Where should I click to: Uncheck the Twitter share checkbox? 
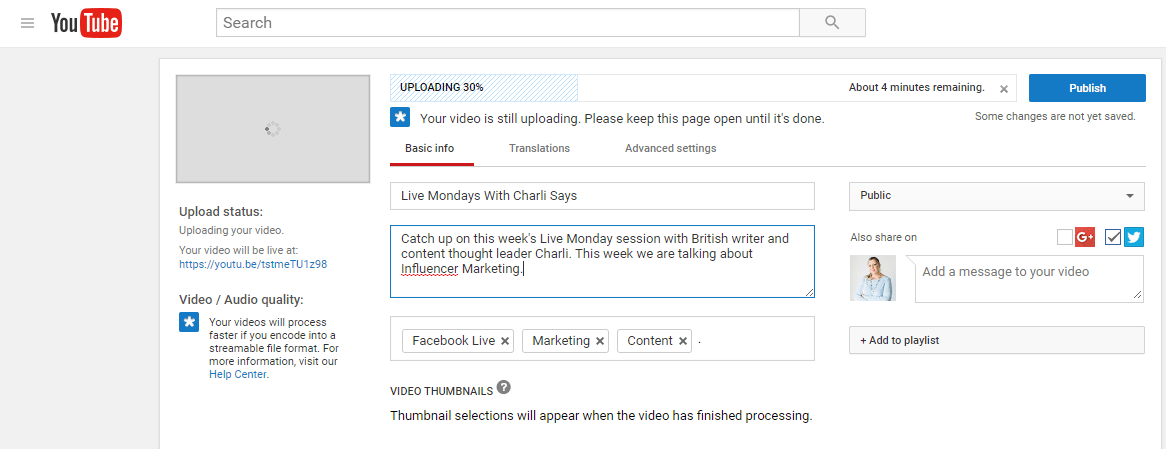tap(1113, 237)
